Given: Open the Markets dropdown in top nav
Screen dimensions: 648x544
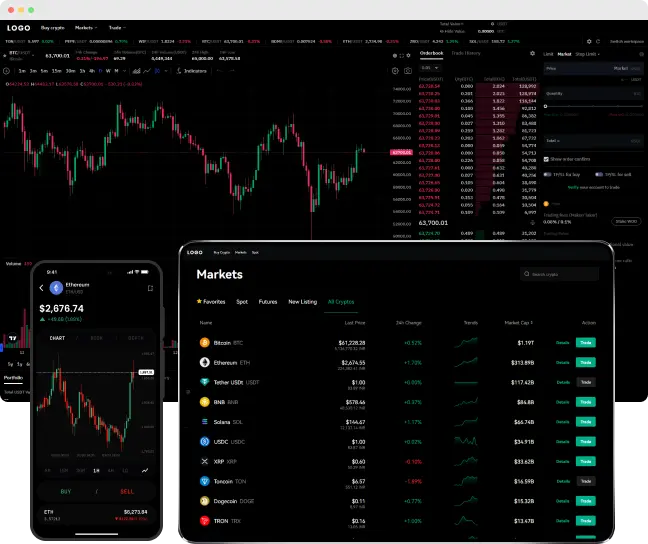Looking at the screenshot, I should pos(86,28).
